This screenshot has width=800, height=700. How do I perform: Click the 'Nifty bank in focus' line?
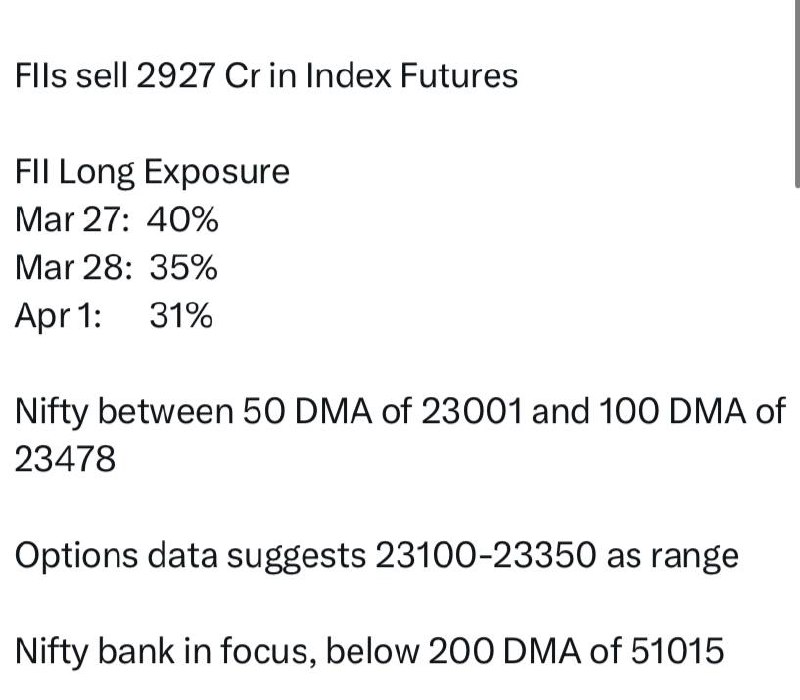tap(369, 652)
